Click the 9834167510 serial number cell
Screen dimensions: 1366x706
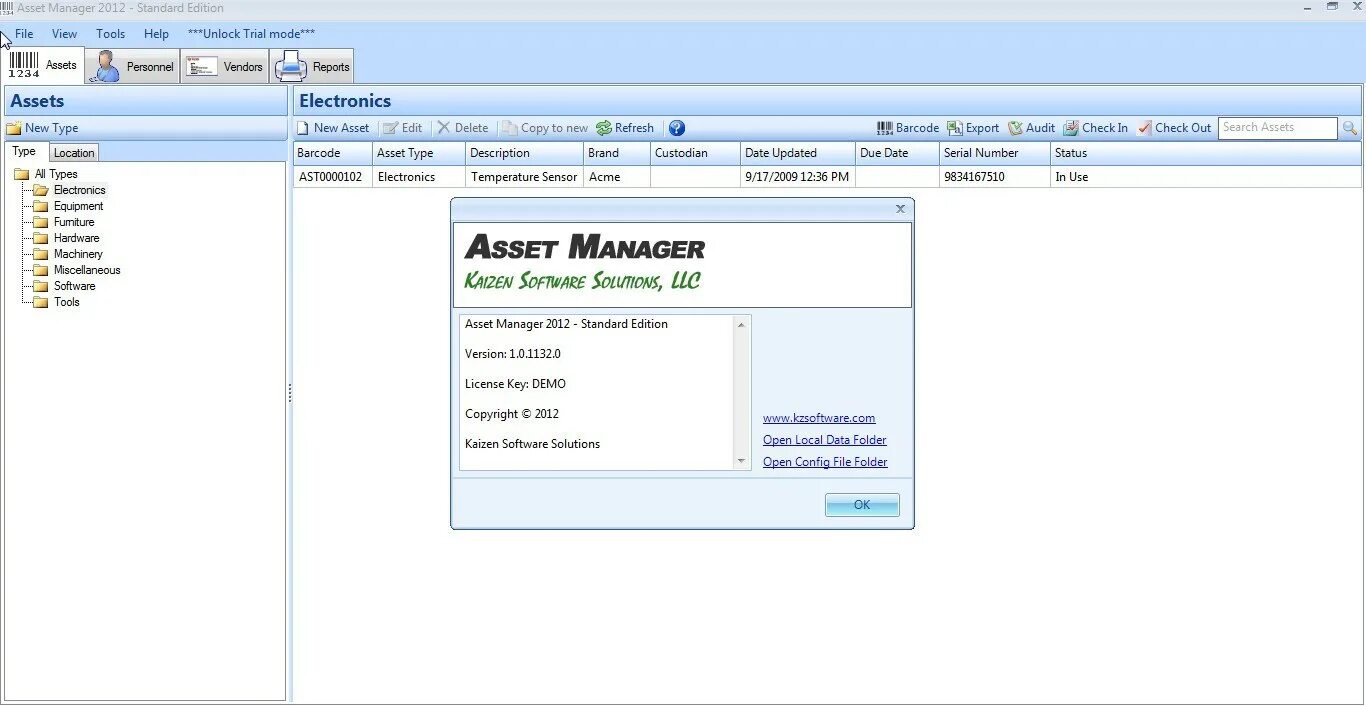click(x=995, y=177)
